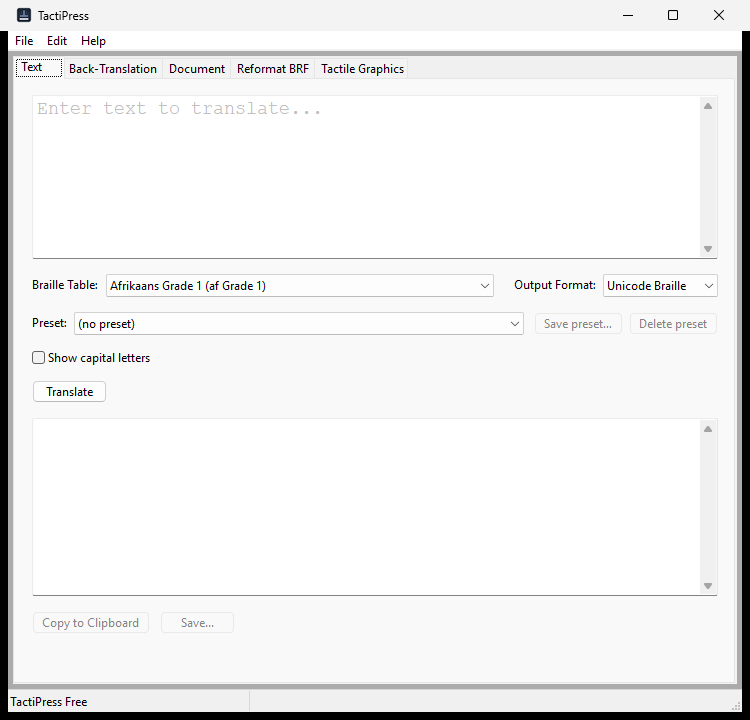Click input box scrollbar down arrow

tap(708, 249)
